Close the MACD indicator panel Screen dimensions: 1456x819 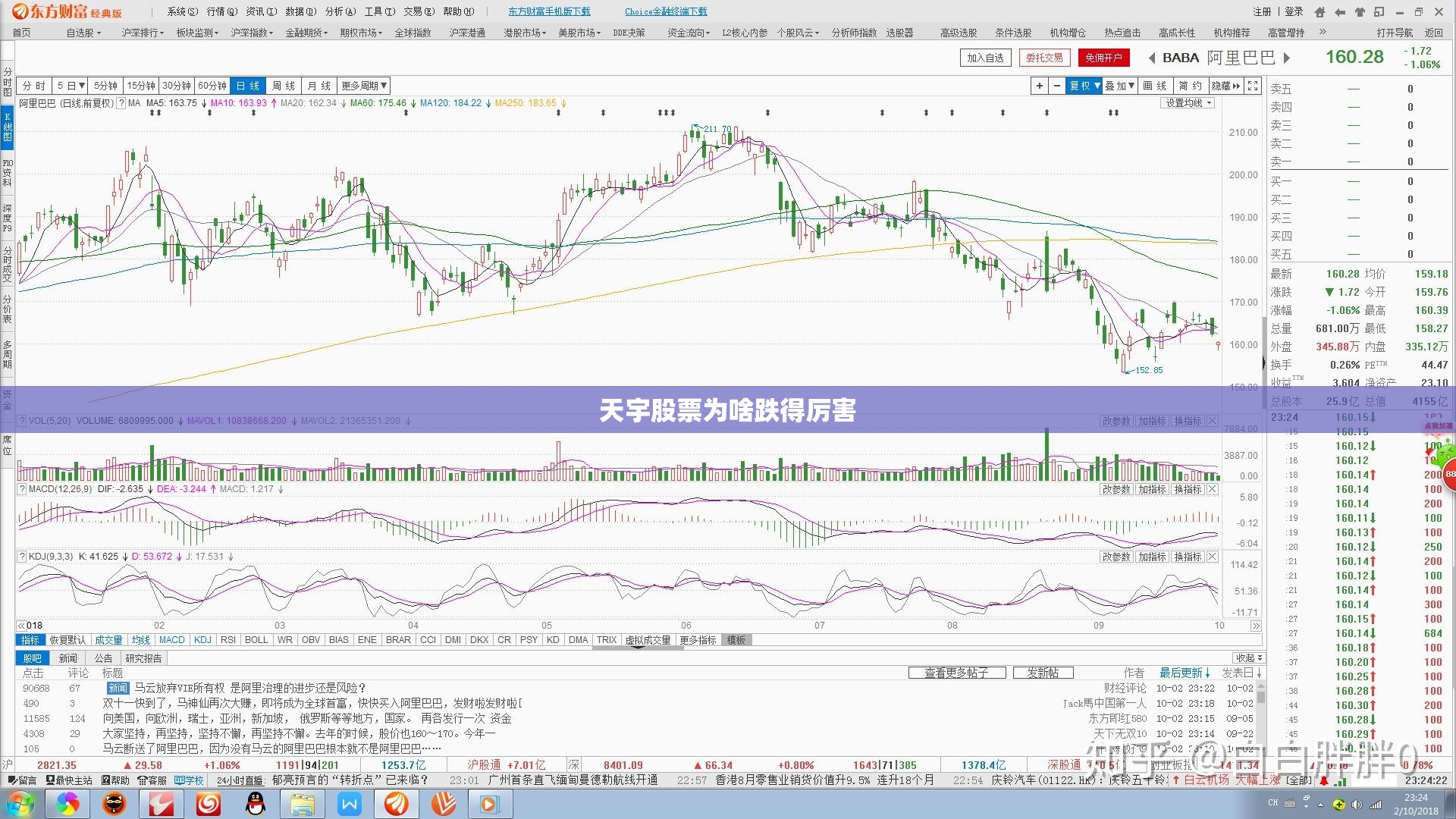[x=1213, y=489]
